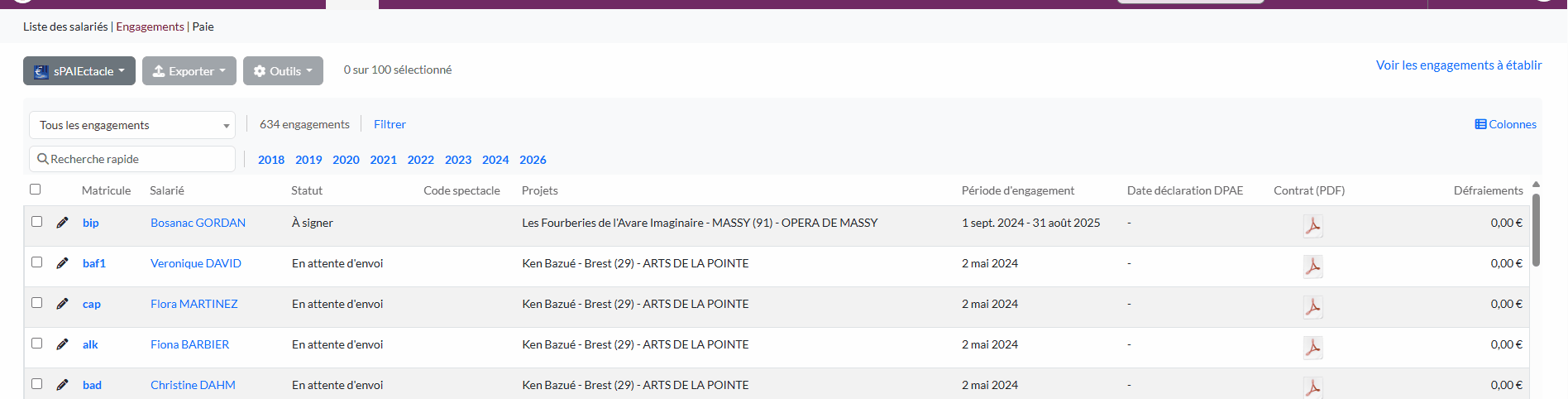Filter engagements by year 2022
Viewport: 1568px width, 399px height.
420,160
